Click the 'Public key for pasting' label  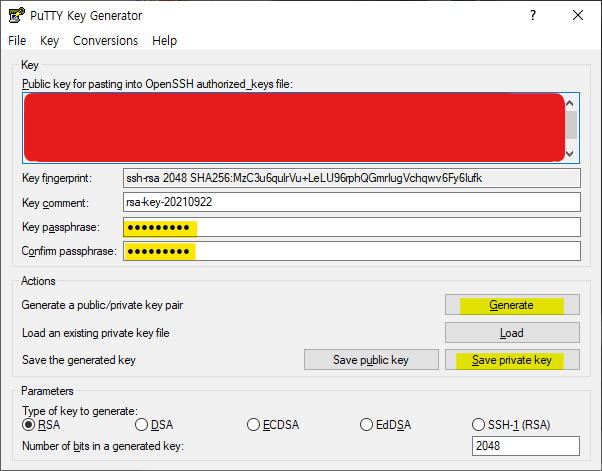click(x=157, y=84)
